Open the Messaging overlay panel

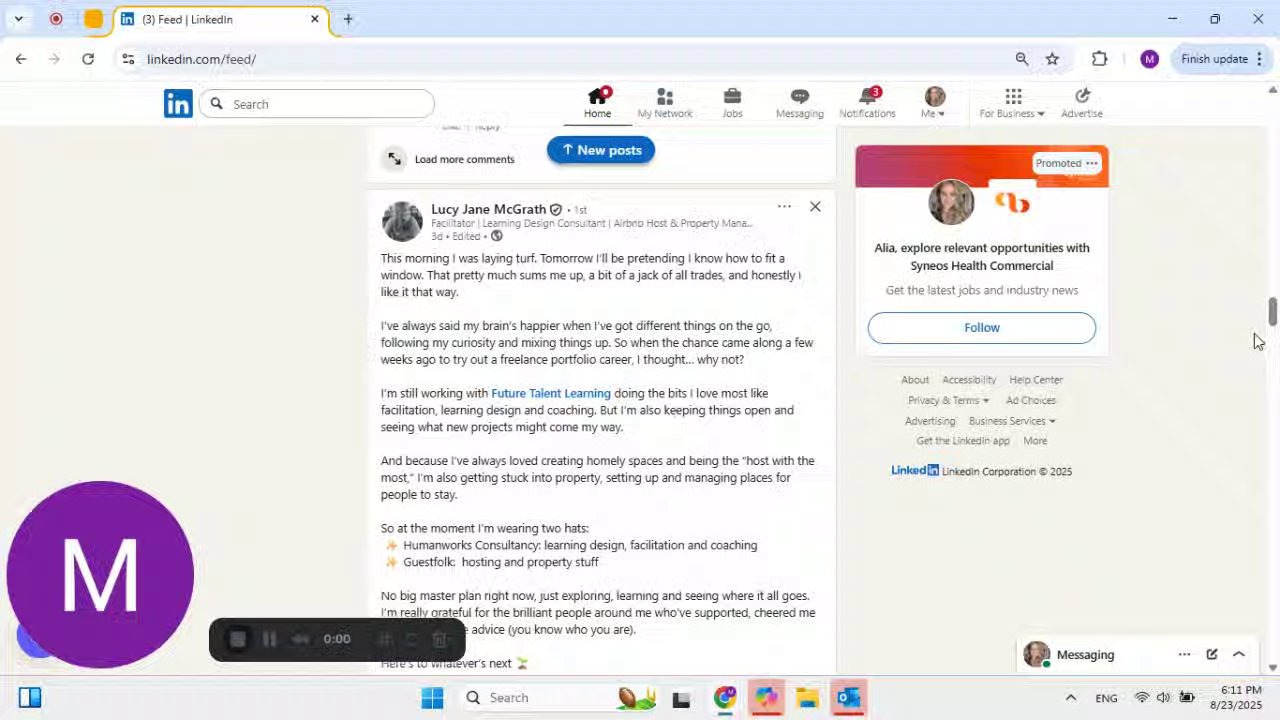click(1085, 655)
